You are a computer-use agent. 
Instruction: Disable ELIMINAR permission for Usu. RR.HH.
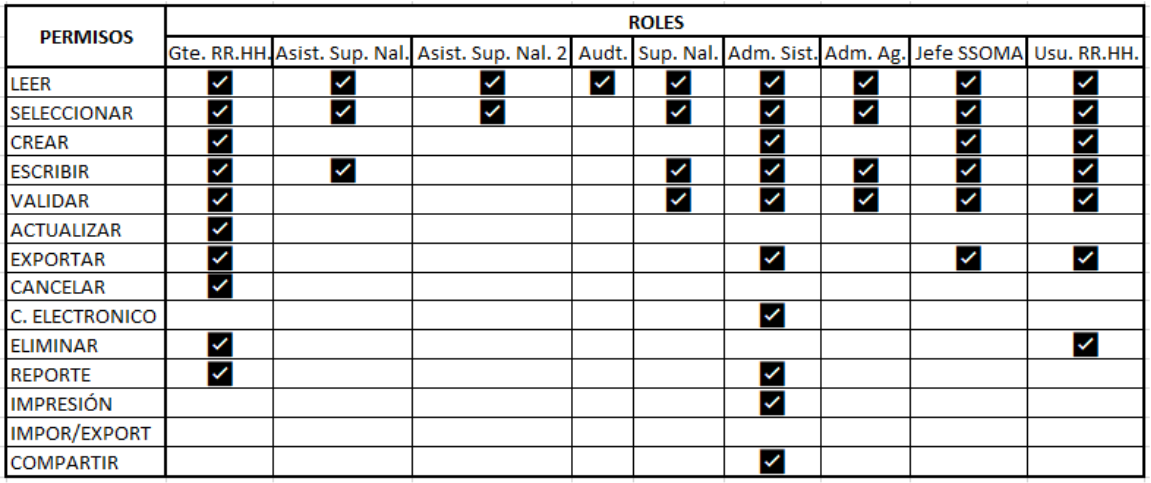(x=1085, y=346)
